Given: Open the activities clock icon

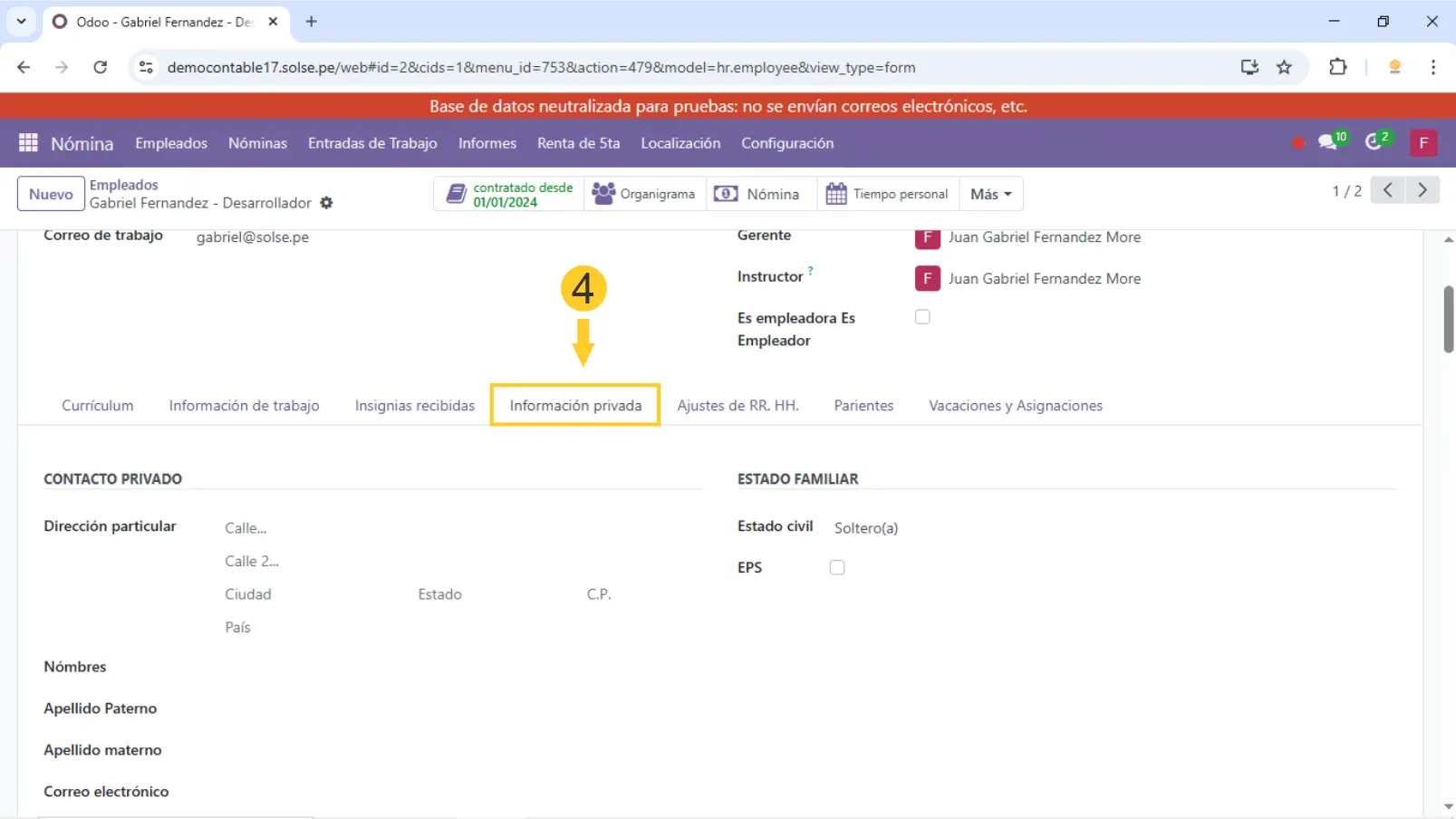Looking at the screenshot, I should coord(1375,142).
